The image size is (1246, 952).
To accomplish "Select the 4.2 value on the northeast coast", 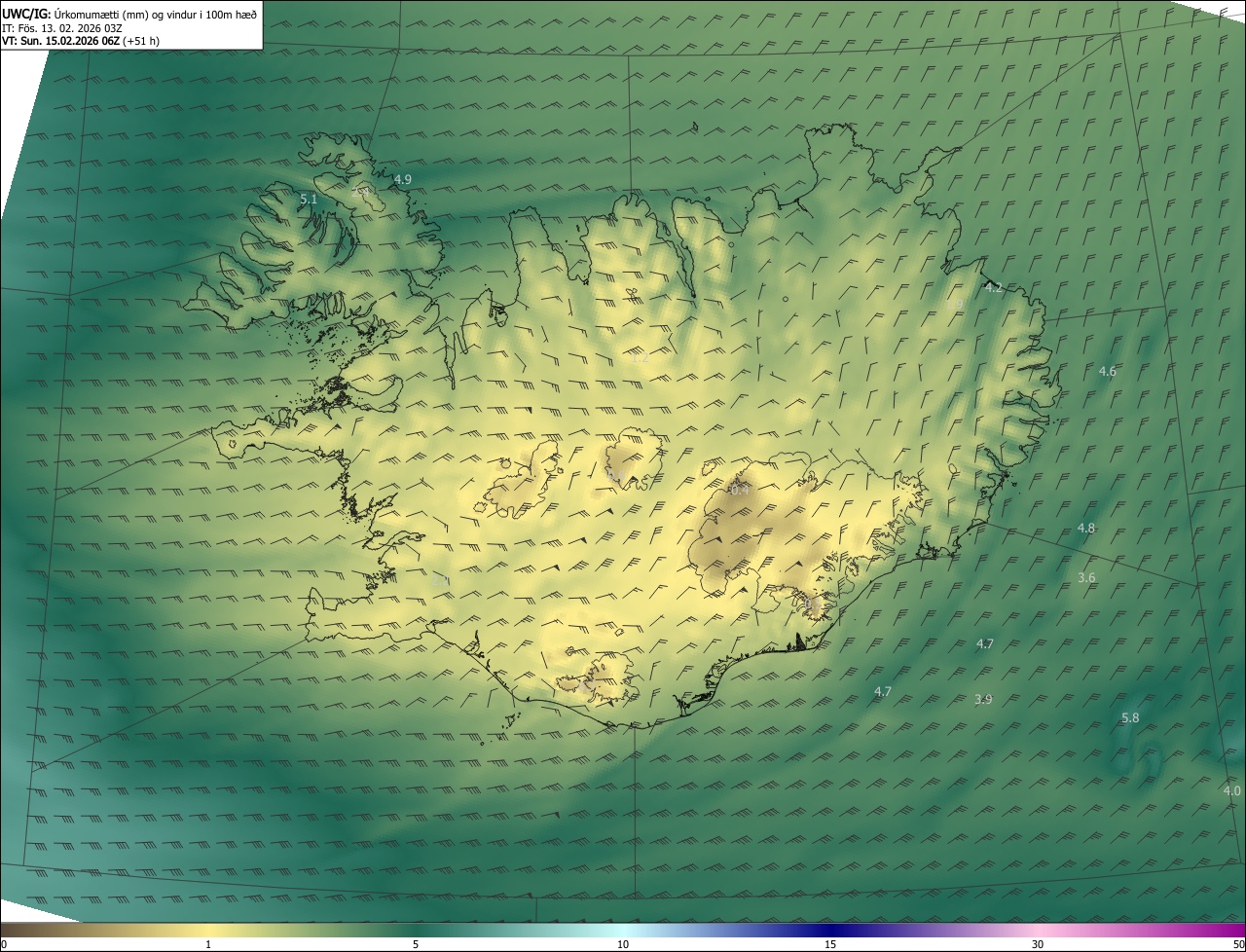I will (x=994, y=288).
